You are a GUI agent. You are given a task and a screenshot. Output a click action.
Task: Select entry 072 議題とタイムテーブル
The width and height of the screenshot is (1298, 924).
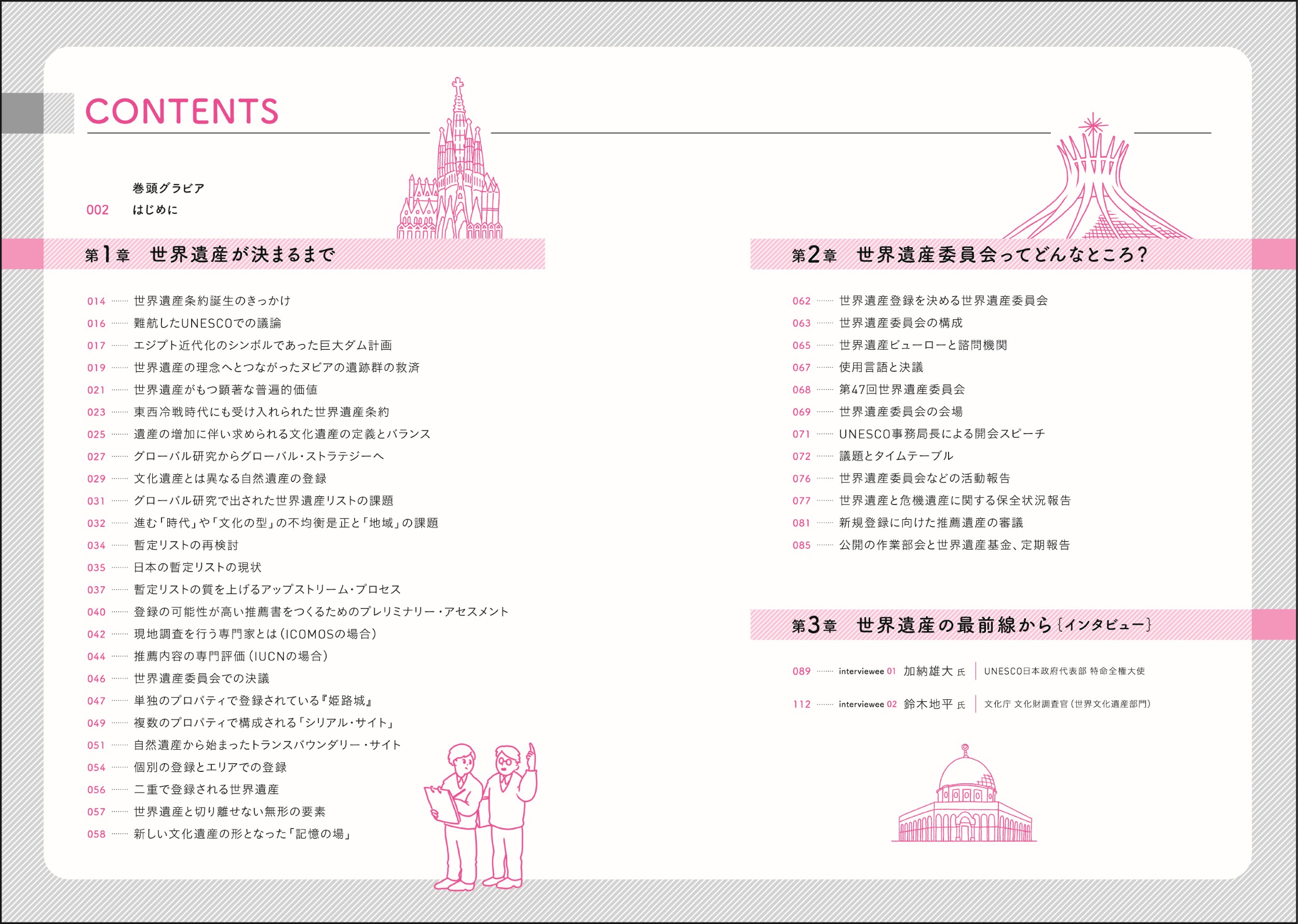pos(873,456)
